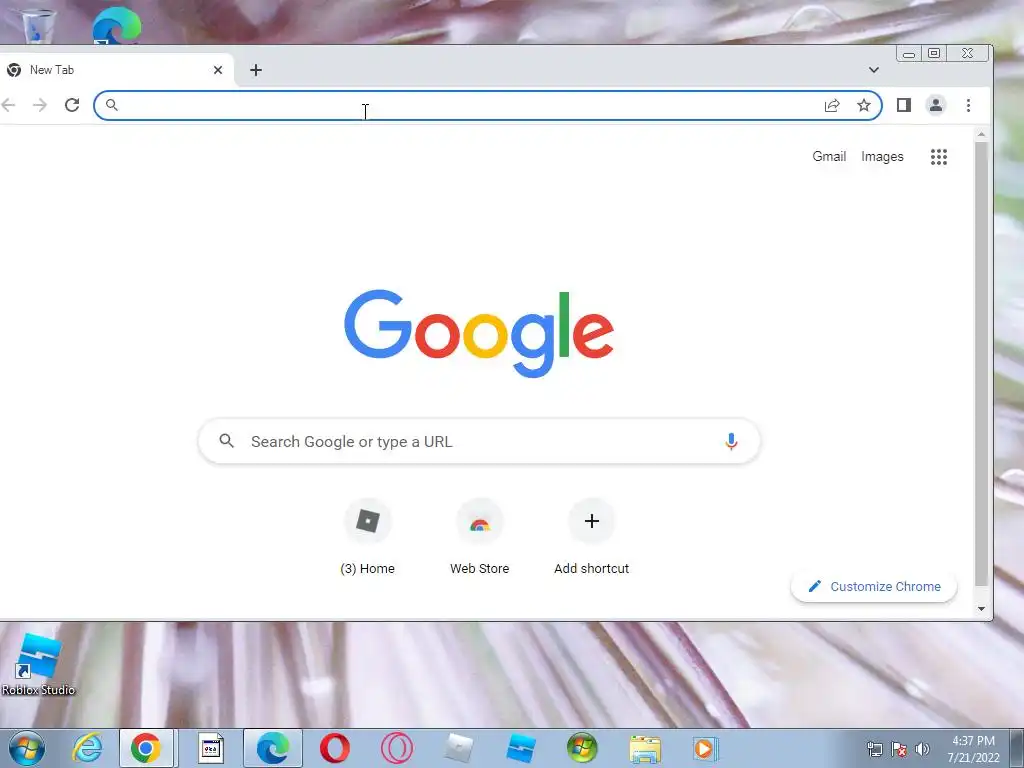Open the blue Roblox Studio taskbar icon
1024x768 pixels.
[520, 748]
